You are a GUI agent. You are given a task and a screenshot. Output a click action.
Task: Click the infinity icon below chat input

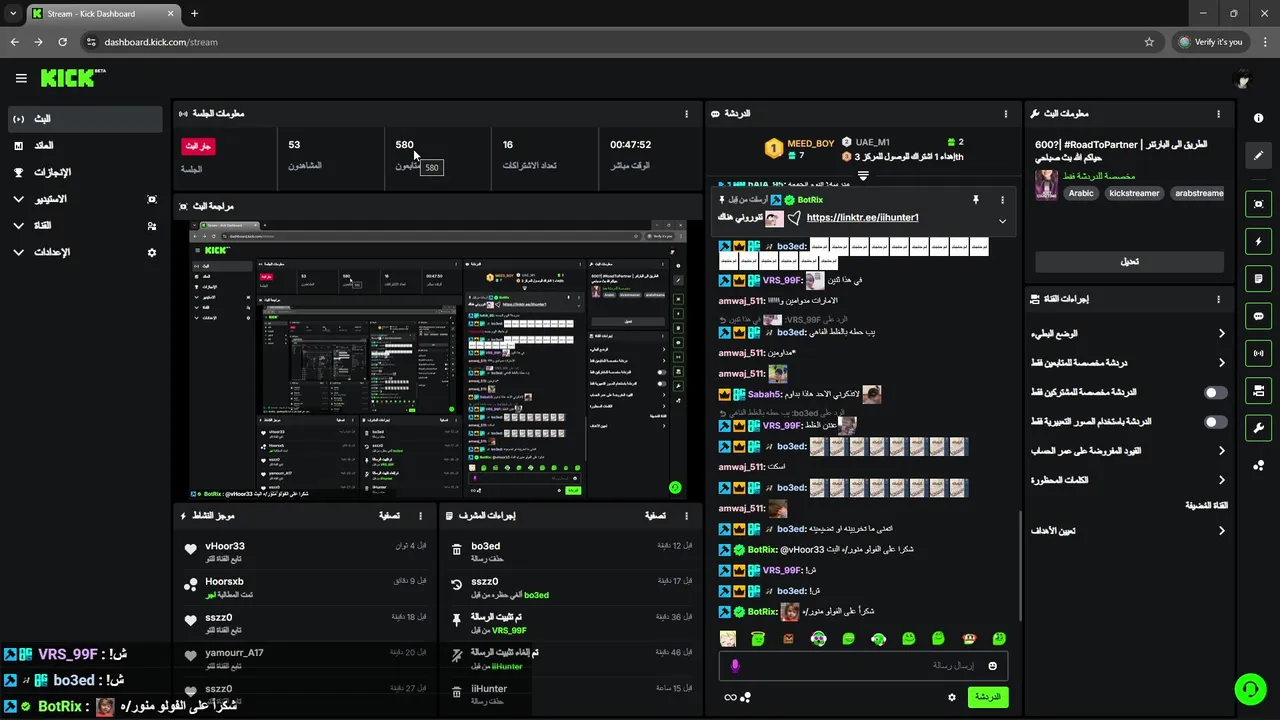point(730,697)
